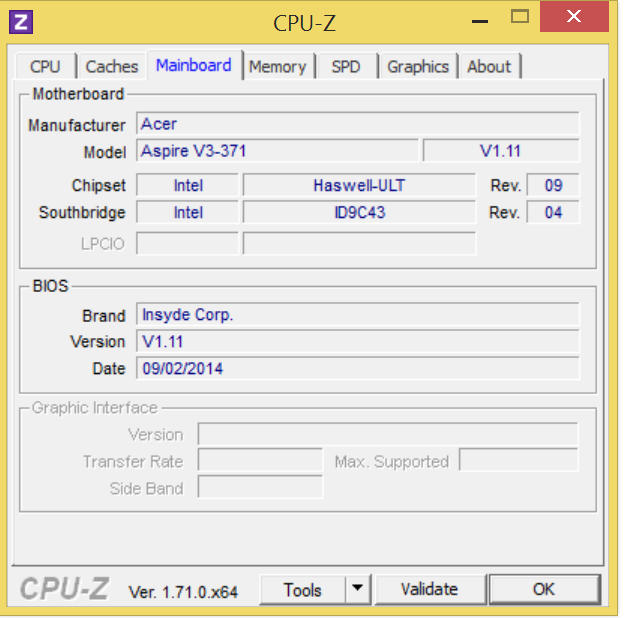Close the CPU-Z window
Viewport: 628px width, 618px height.
[574, 17]
